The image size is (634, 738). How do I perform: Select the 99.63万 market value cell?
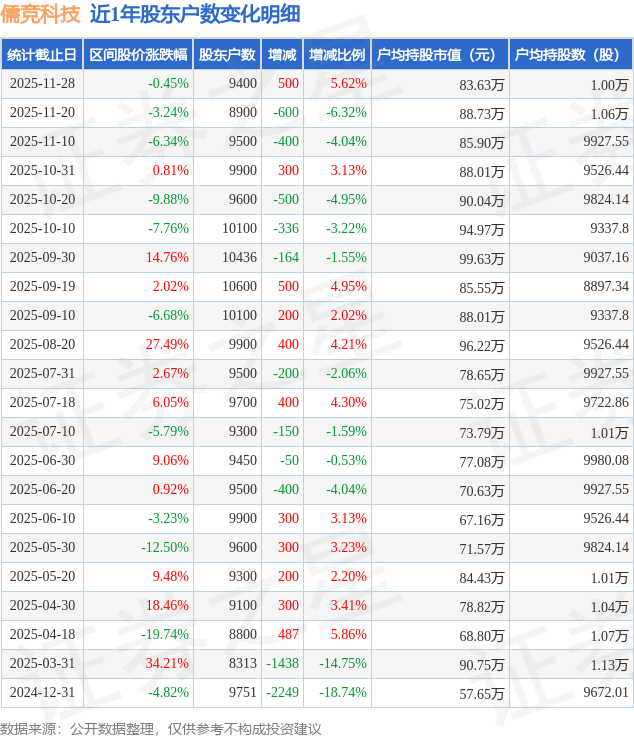481,258
